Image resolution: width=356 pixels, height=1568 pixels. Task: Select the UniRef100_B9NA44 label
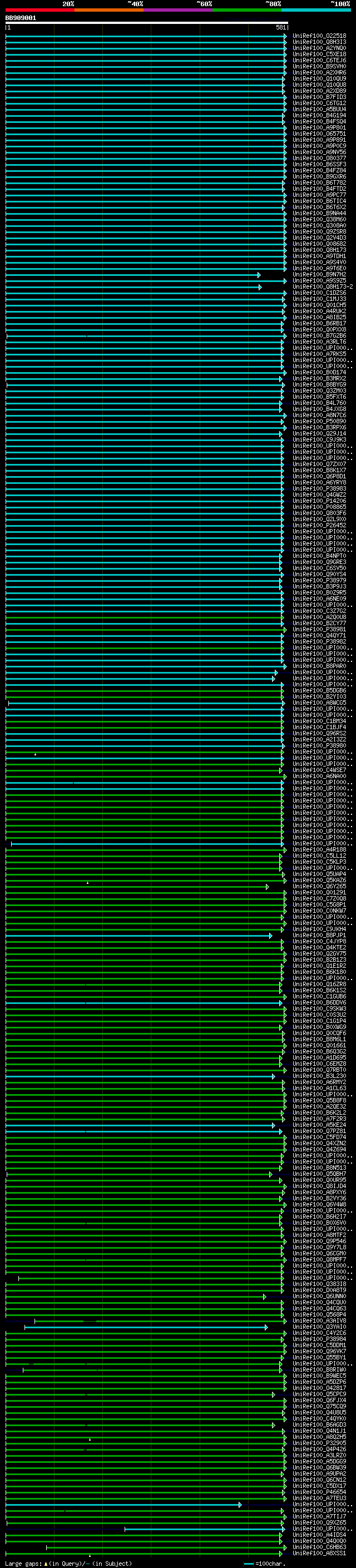point(319,213)
